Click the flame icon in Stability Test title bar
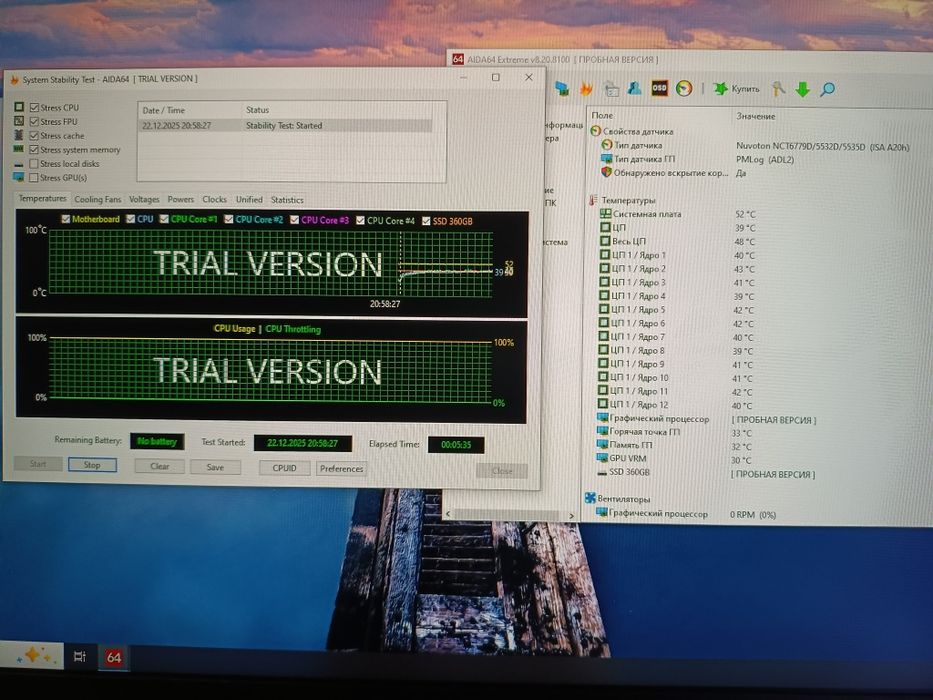The width and height of the screenshot is (933, 700). tap(14, 80)
